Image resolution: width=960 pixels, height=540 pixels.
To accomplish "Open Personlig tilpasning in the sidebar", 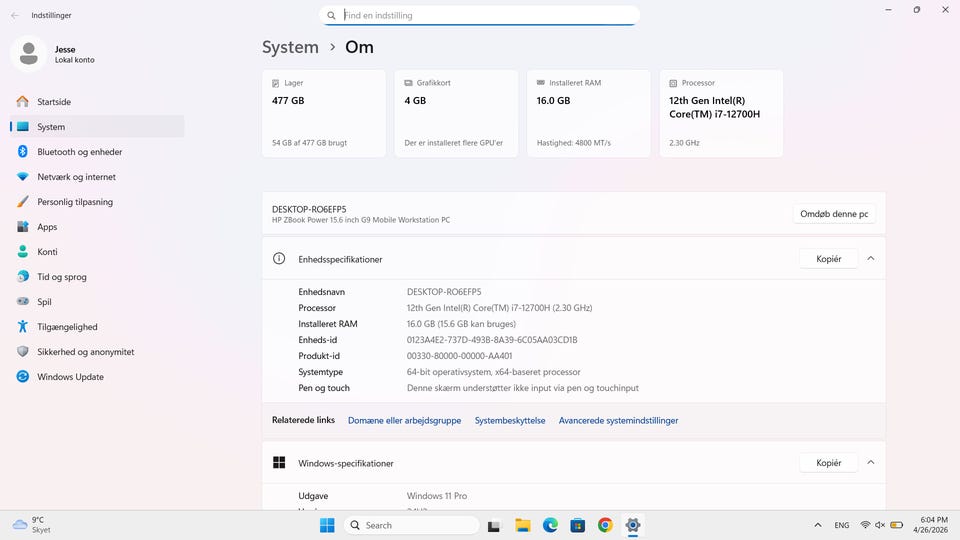I will tap(74, 202).
